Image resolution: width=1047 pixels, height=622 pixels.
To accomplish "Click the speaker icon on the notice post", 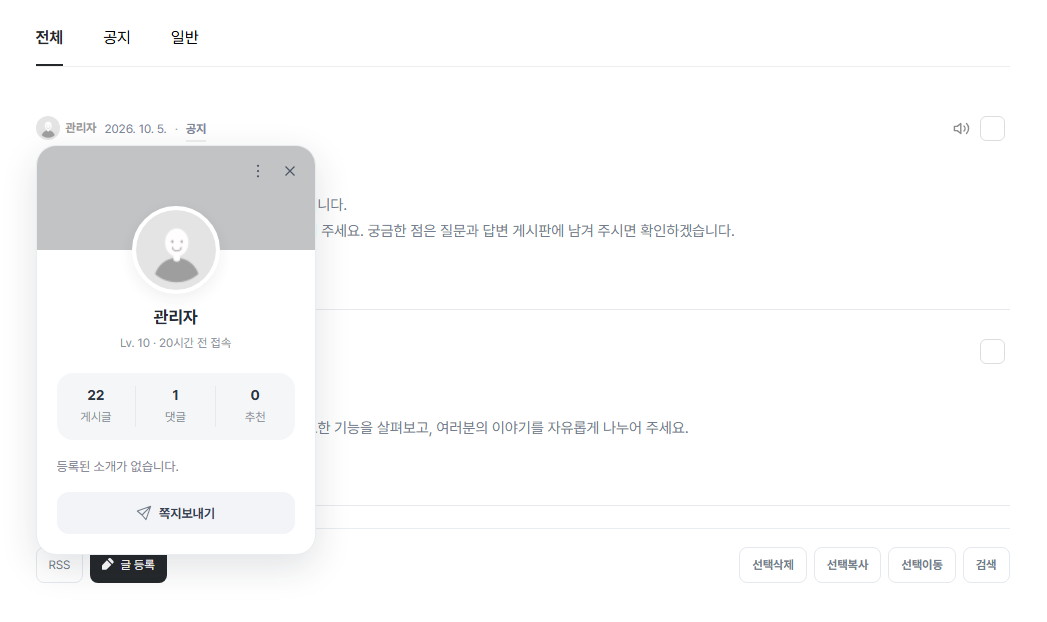I will click(961, 128).
